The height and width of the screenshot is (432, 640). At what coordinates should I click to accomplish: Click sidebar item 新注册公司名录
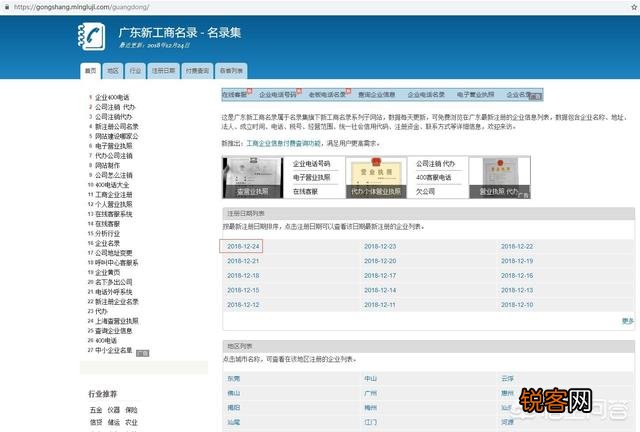(117, 127)
